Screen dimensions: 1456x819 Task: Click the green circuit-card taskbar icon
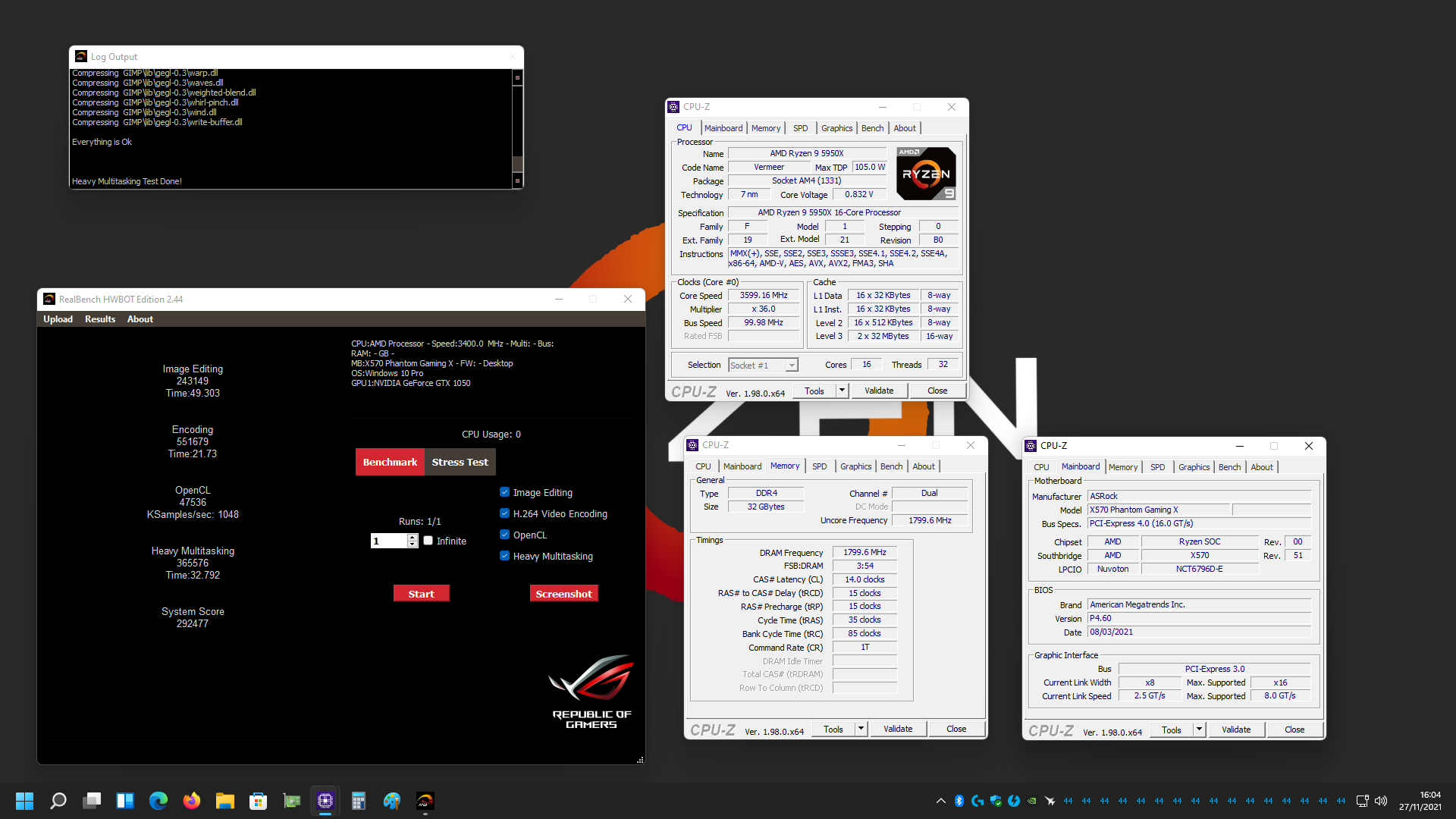tap(292, 801)
